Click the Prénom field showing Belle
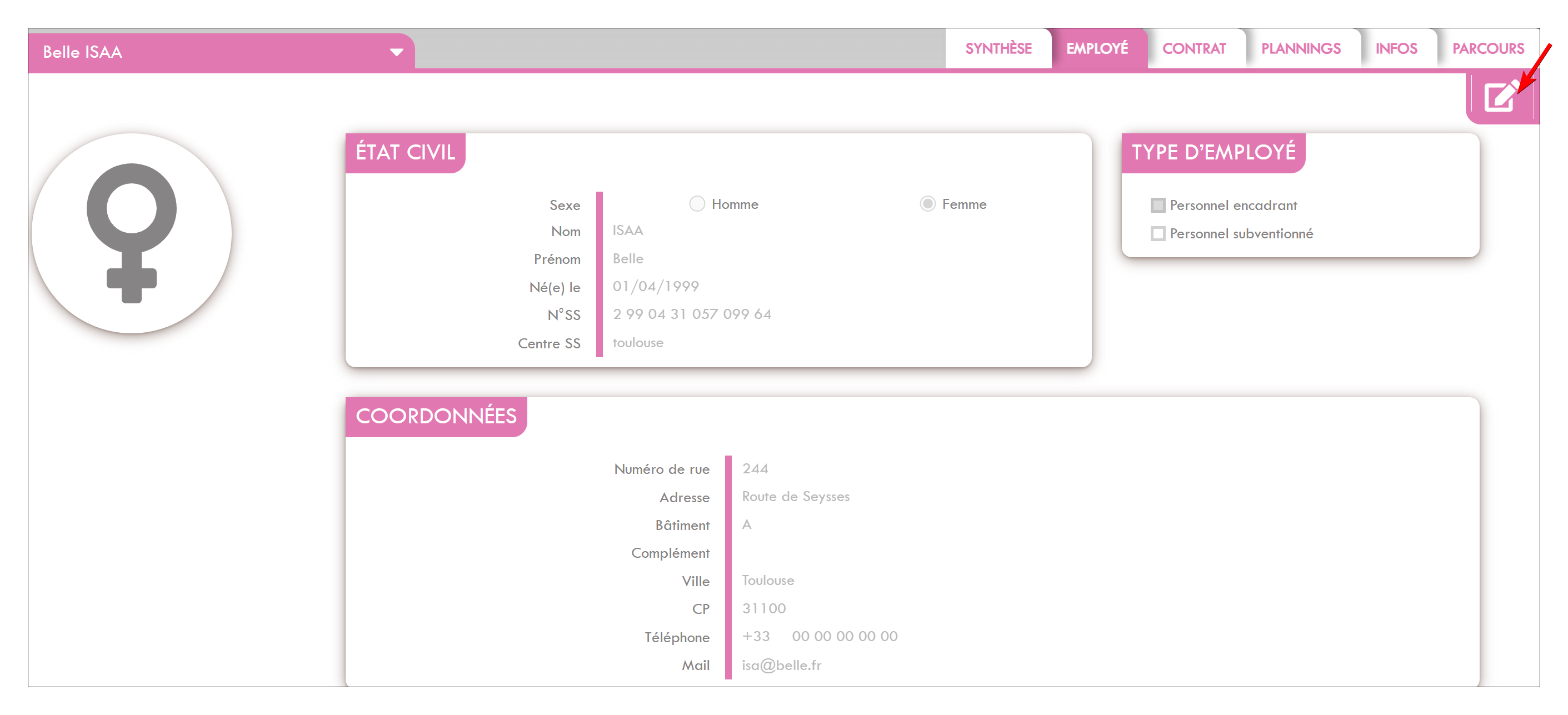 627,259
